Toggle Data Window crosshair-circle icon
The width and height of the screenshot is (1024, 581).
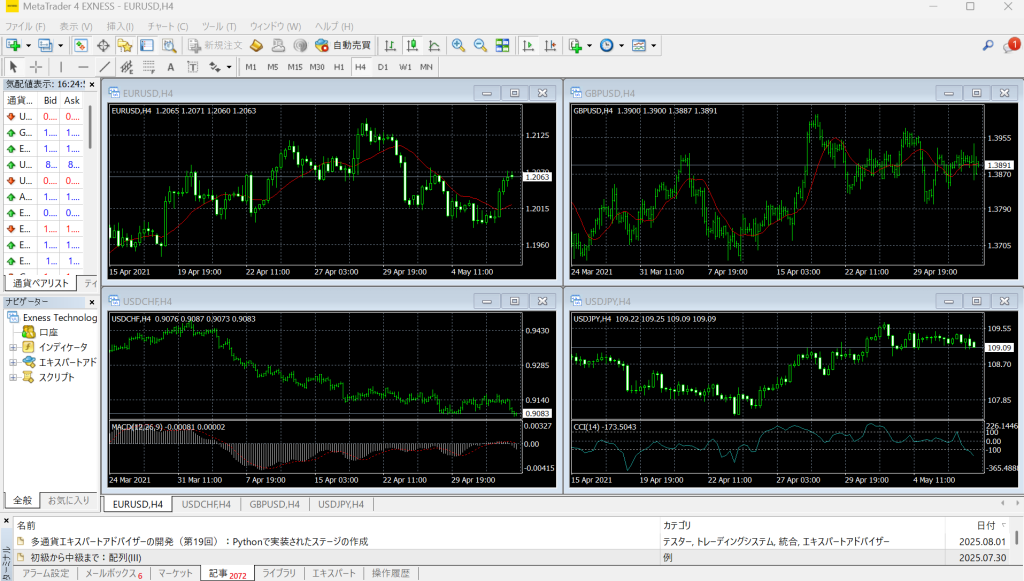click(x=103, y=45)
